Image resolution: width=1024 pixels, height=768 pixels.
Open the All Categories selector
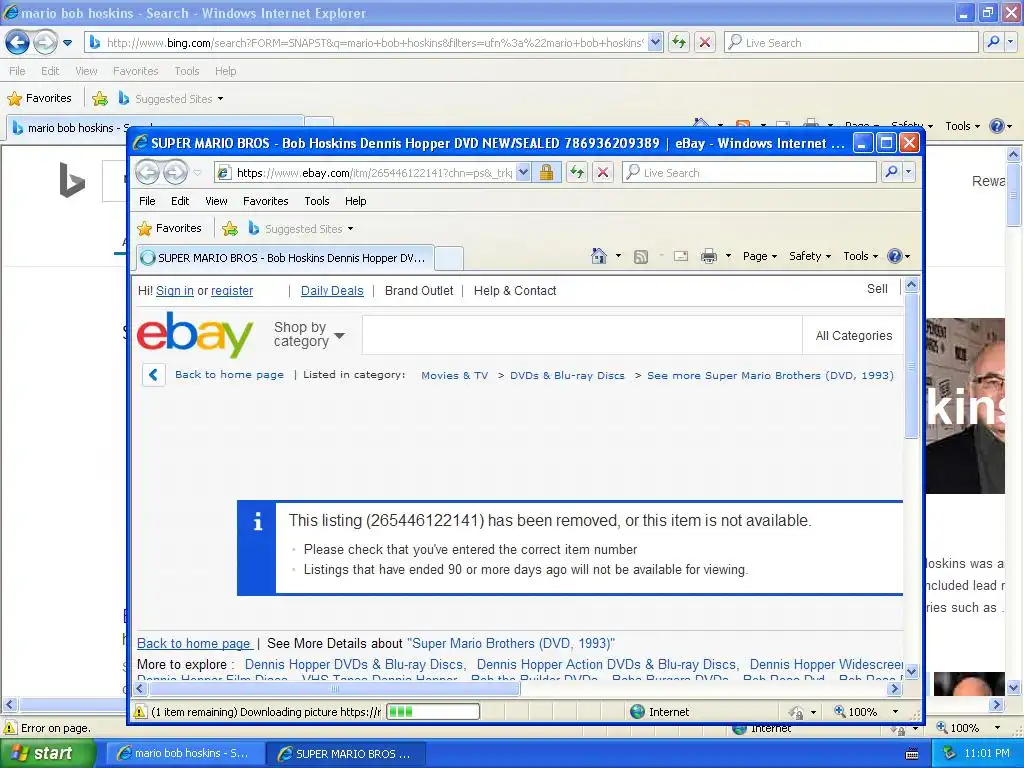(854, 336)
